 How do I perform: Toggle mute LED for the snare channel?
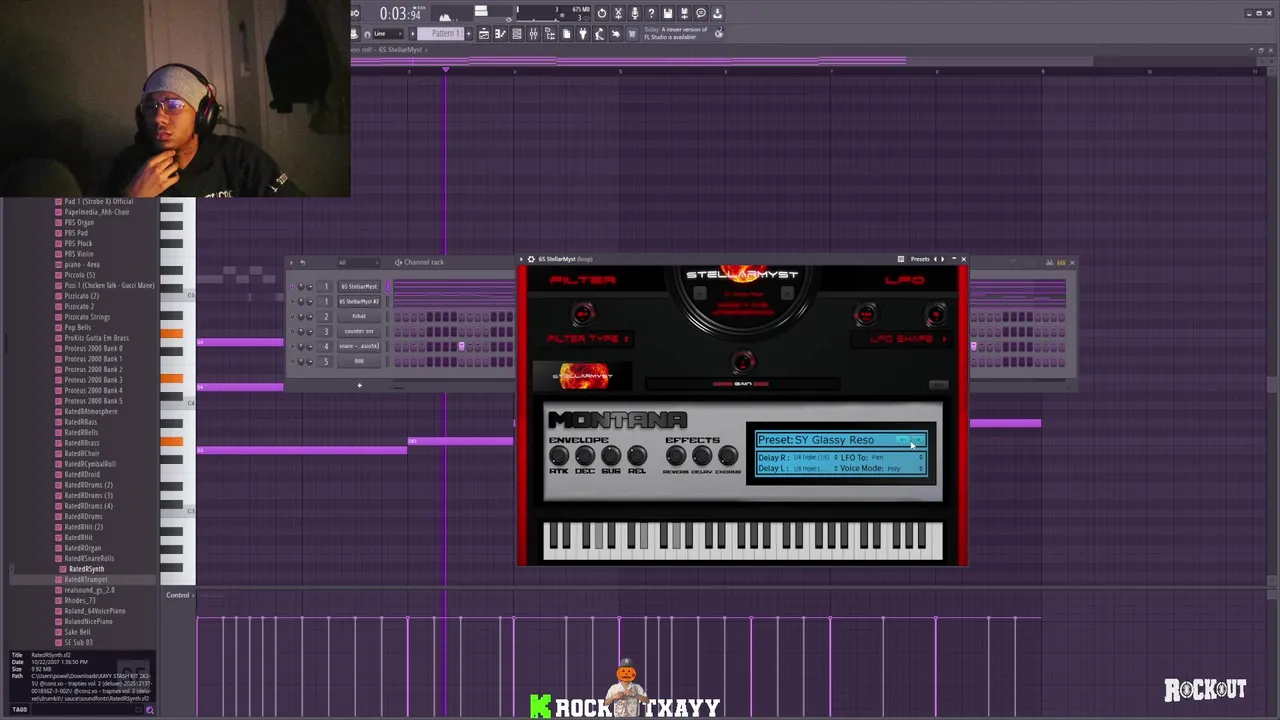click(x=292, y=346)
